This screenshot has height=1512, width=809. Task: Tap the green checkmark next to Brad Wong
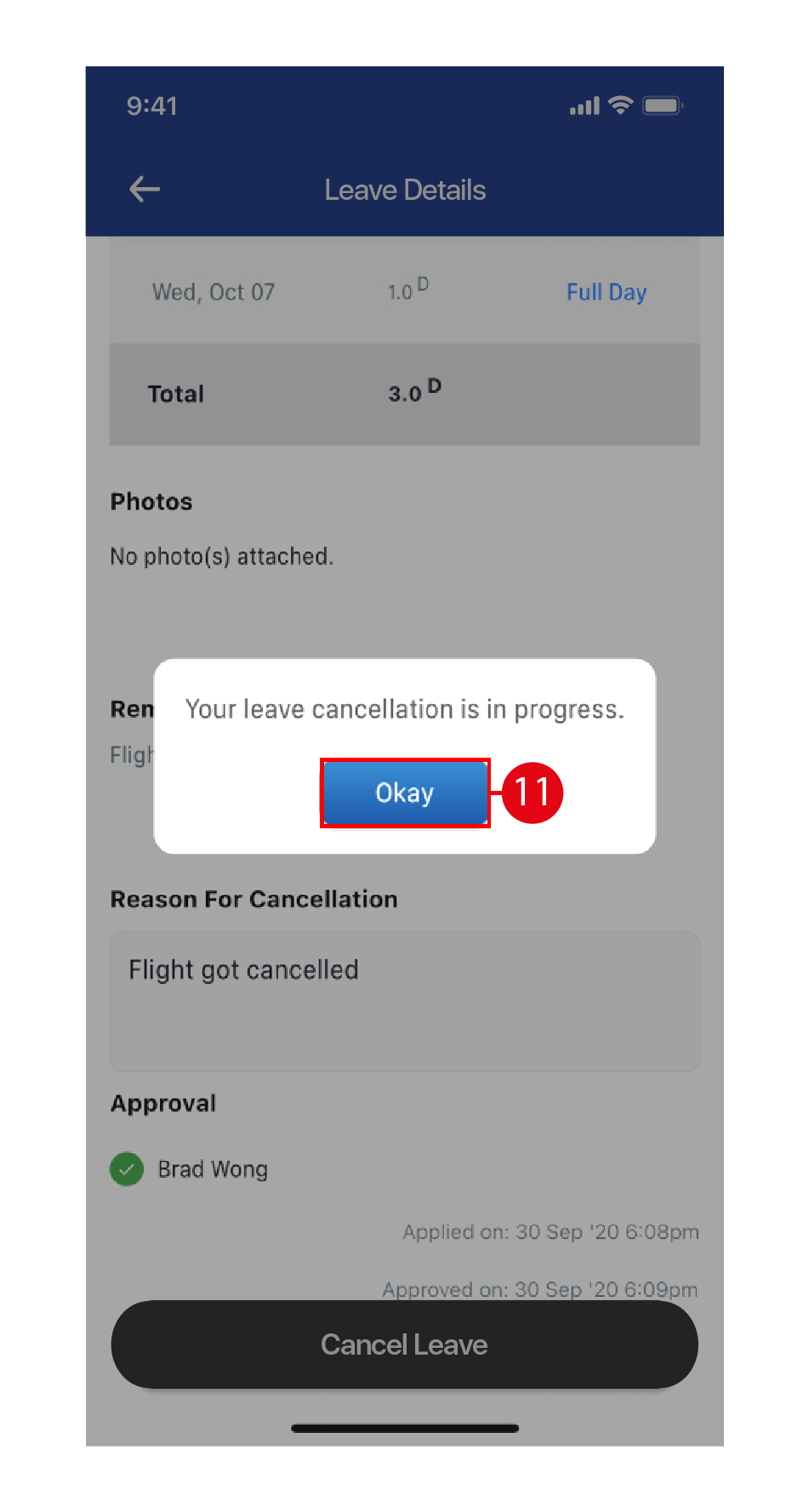127,1168
